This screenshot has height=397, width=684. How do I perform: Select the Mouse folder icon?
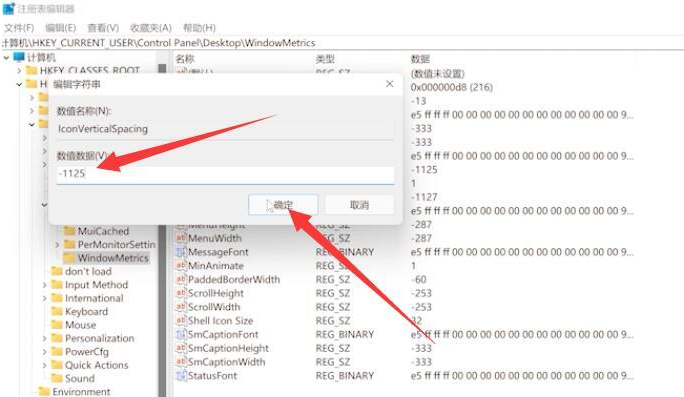[57, 325]
